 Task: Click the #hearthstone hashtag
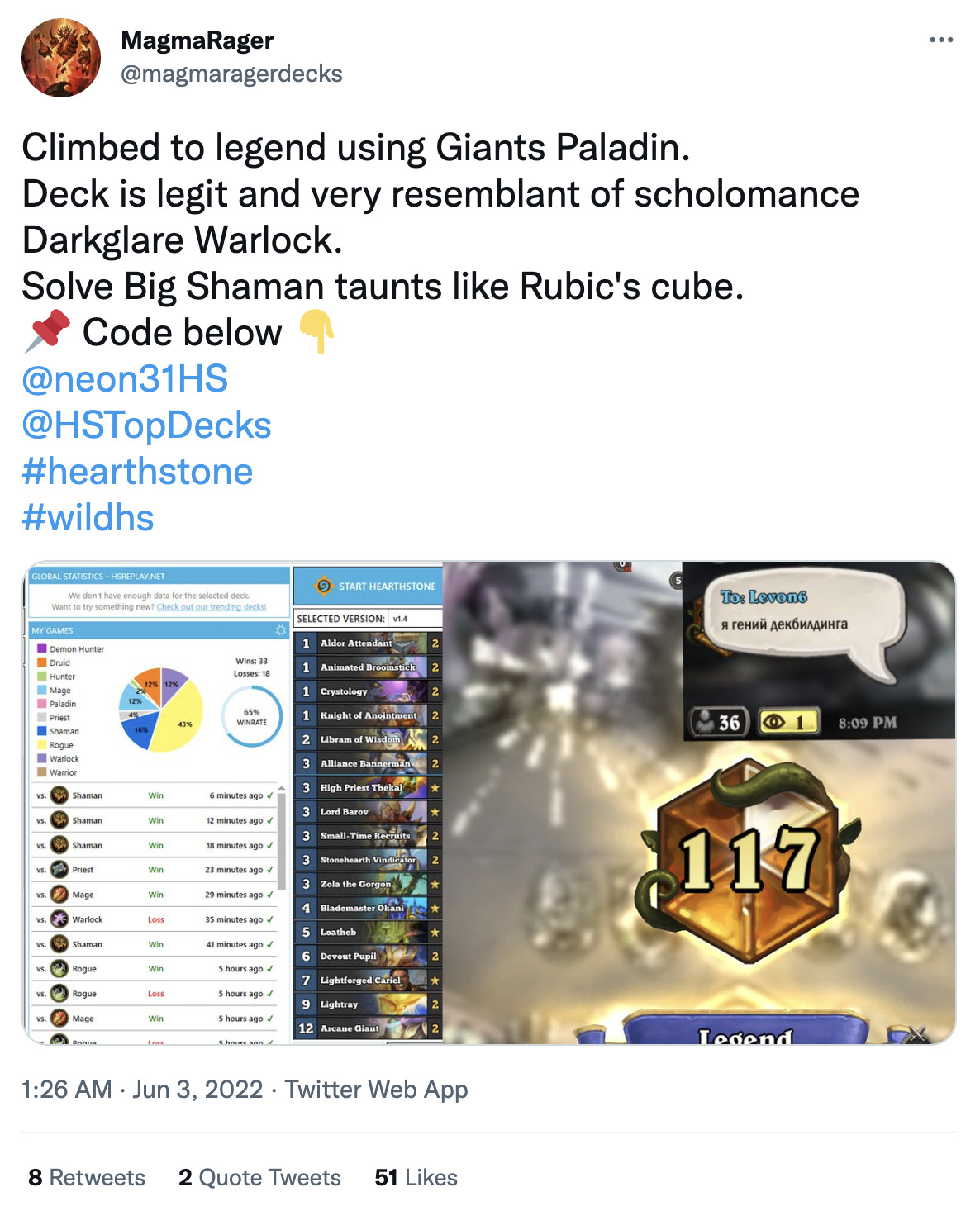coord(137,472)
